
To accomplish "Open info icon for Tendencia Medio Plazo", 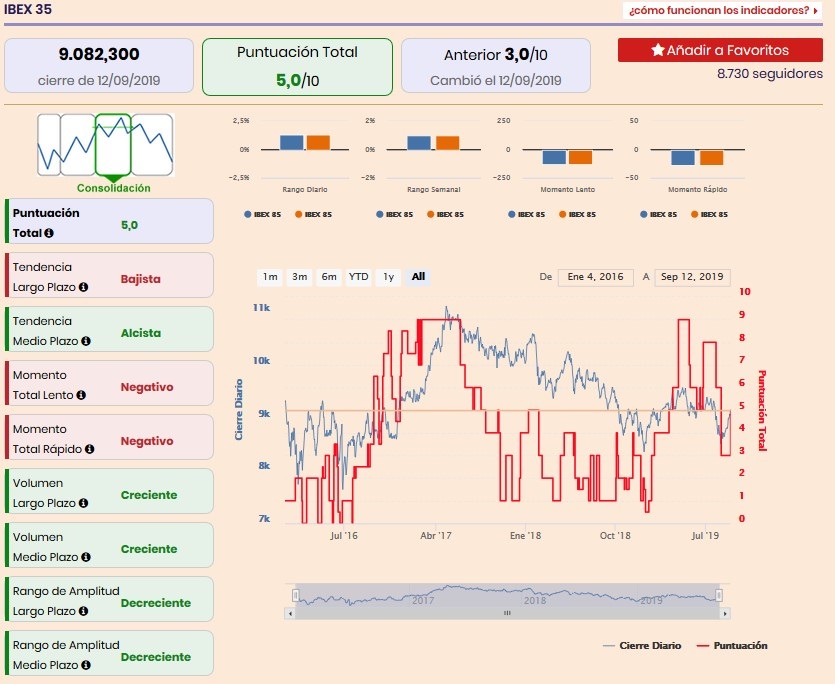I will (86, 341).
